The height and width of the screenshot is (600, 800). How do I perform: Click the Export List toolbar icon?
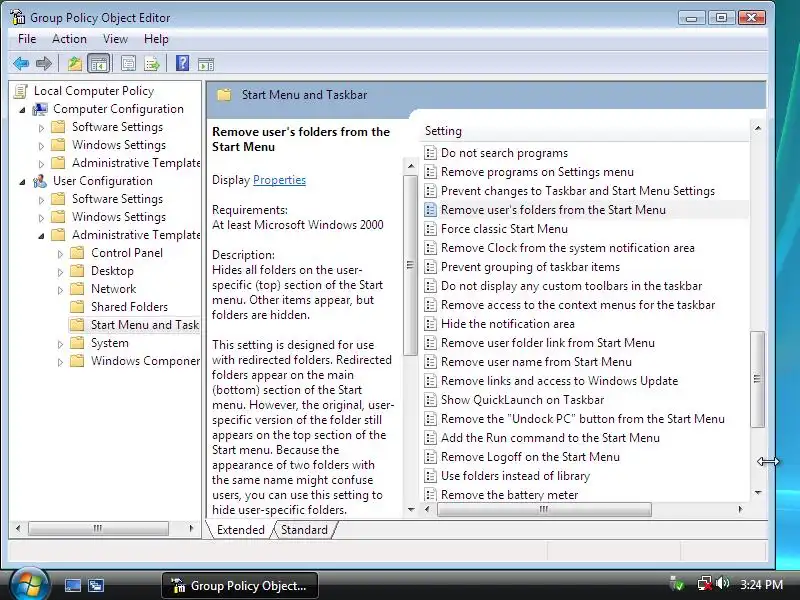pos(152,64)
